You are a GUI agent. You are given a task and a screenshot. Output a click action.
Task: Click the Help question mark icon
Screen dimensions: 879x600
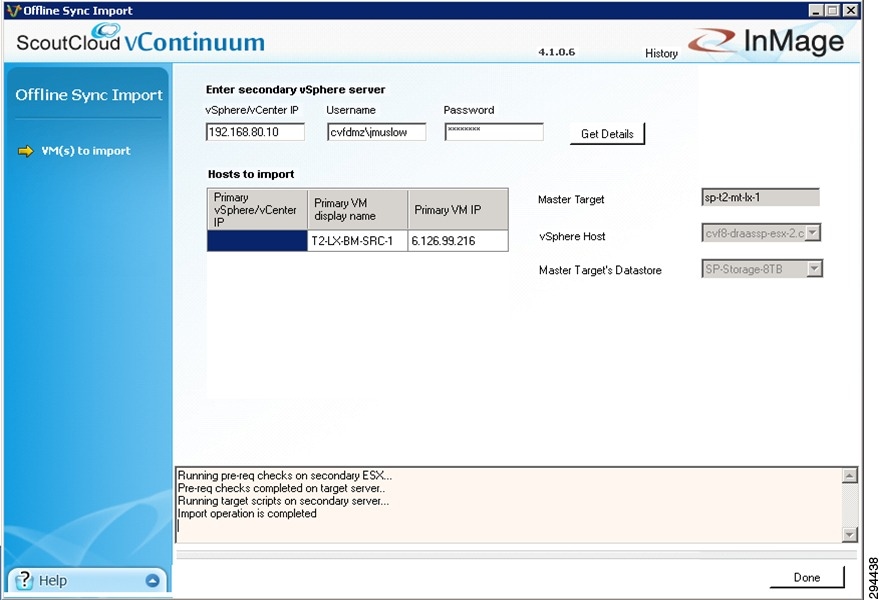point(24,580)
